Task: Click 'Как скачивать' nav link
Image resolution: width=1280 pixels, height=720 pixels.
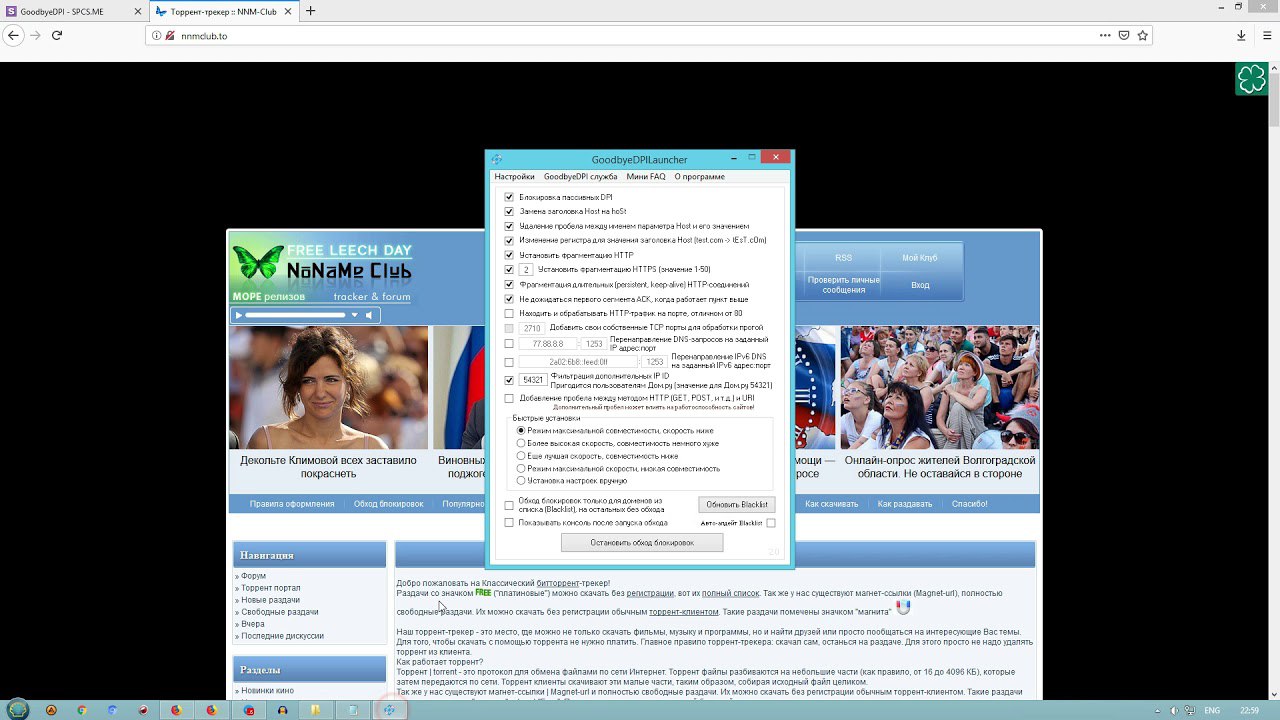Action: tap(832, 504)
